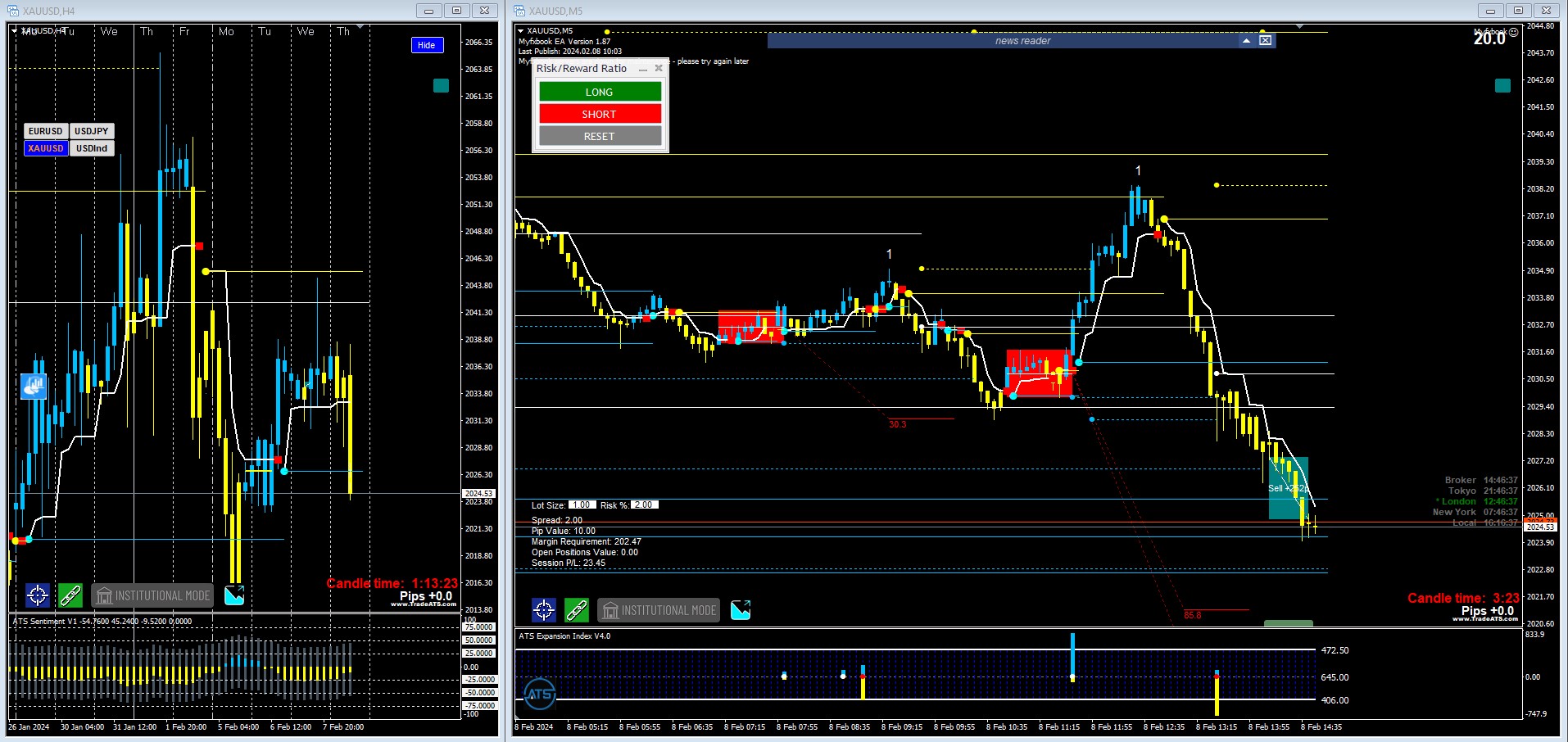Click the gray RESET button
This screenshot has height=742, width=1568.
point(600,136)
